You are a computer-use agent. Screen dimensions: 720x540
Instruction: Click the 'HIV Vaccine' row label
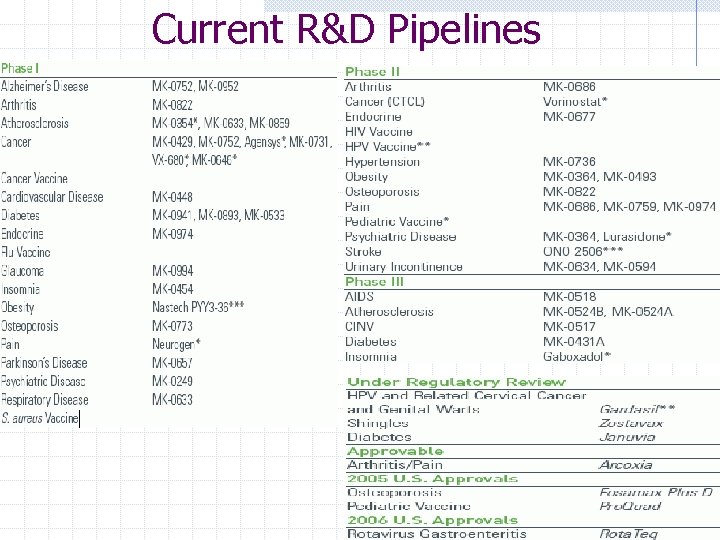[379, 132]
